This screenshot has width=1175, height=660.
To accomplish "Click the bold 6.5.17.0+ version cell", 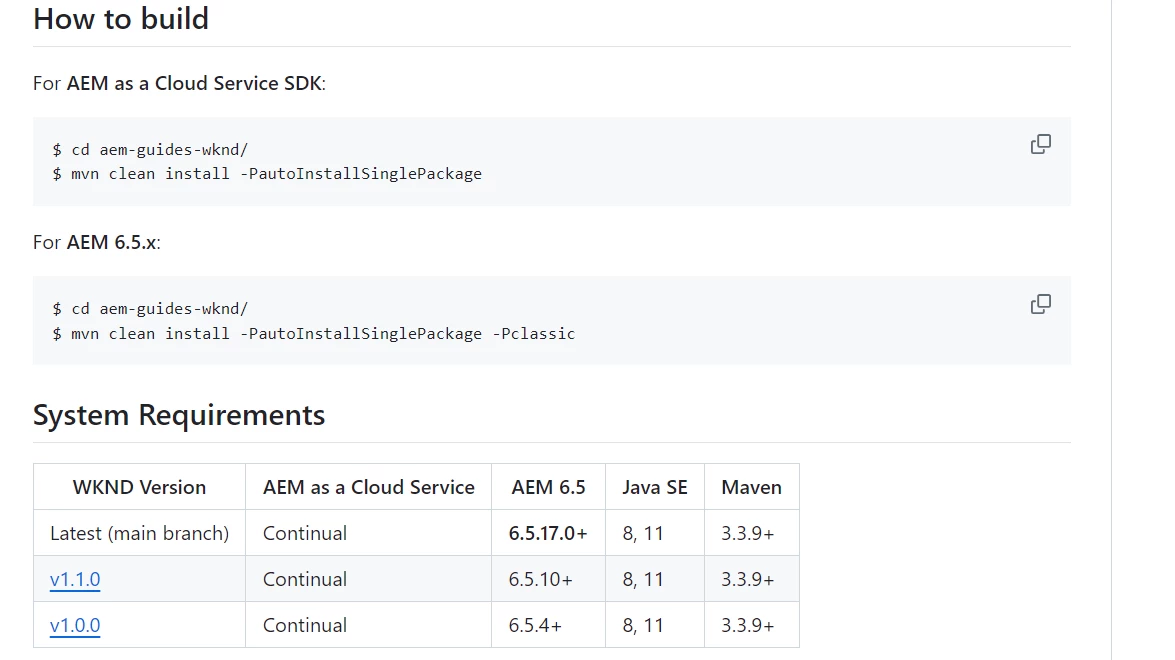I will coord(548,533).
